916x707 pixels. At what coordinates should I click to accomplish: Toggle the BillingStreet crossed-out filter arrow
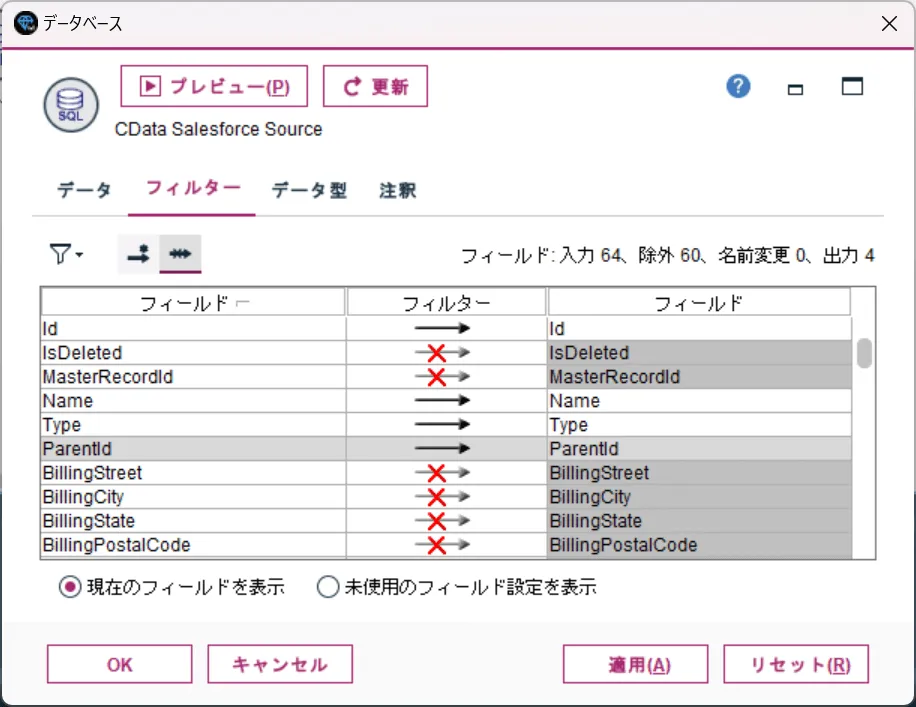pos(442,472)
